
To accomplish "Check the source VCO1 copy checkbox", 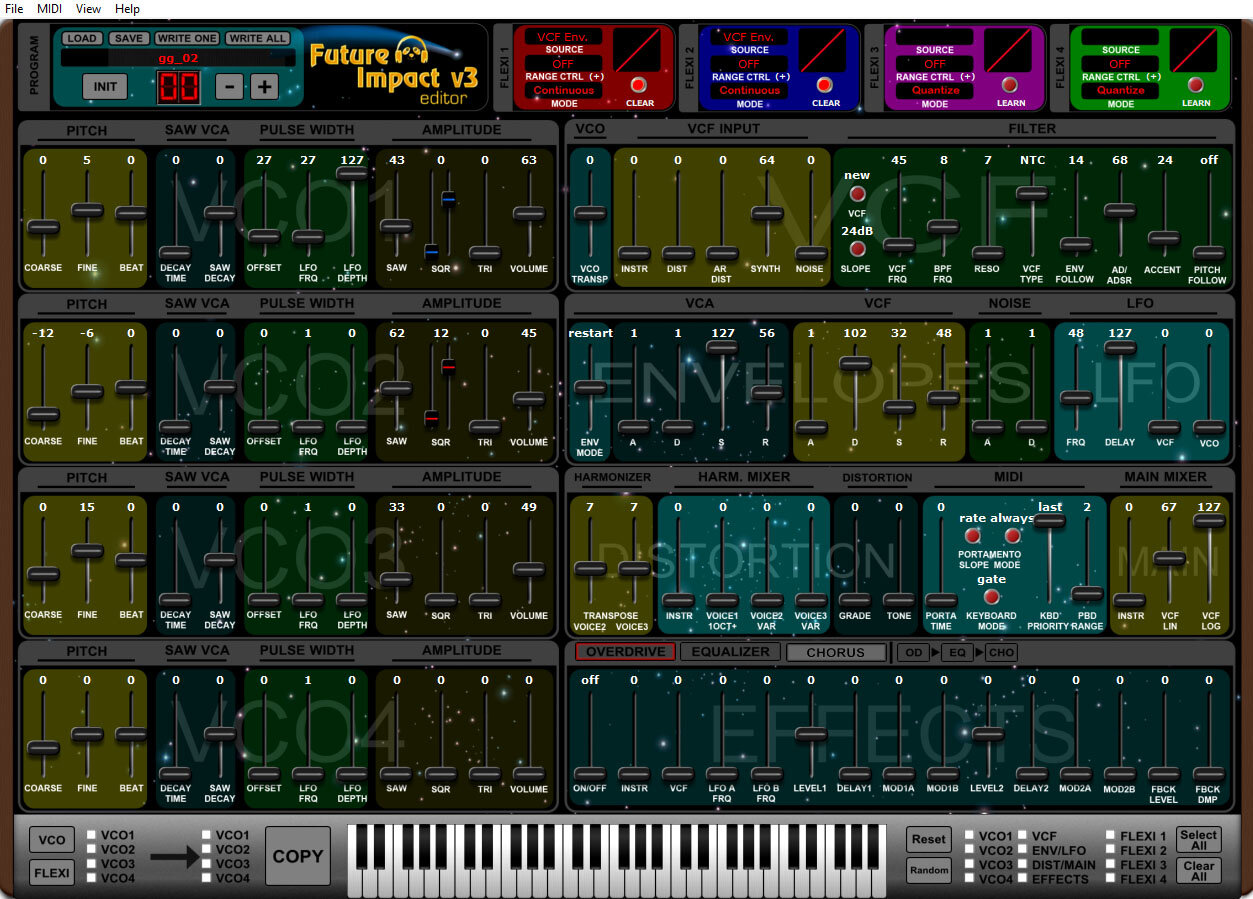I will point(92,835).
